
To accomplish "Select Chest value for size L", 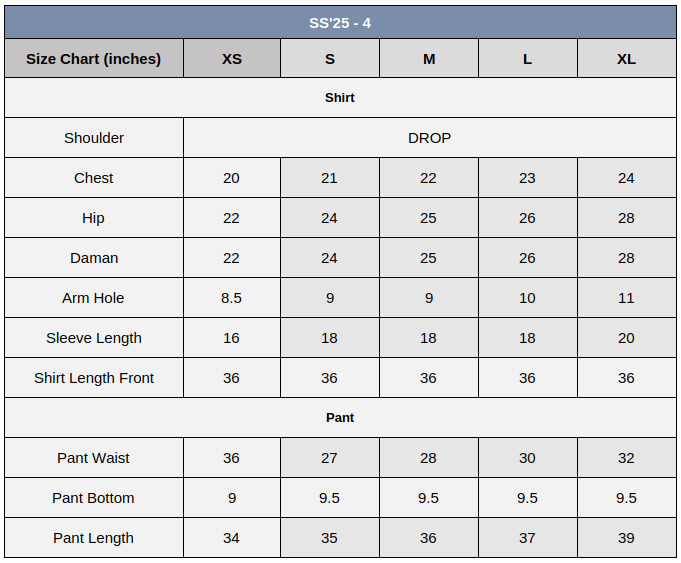I will point(527,178).
